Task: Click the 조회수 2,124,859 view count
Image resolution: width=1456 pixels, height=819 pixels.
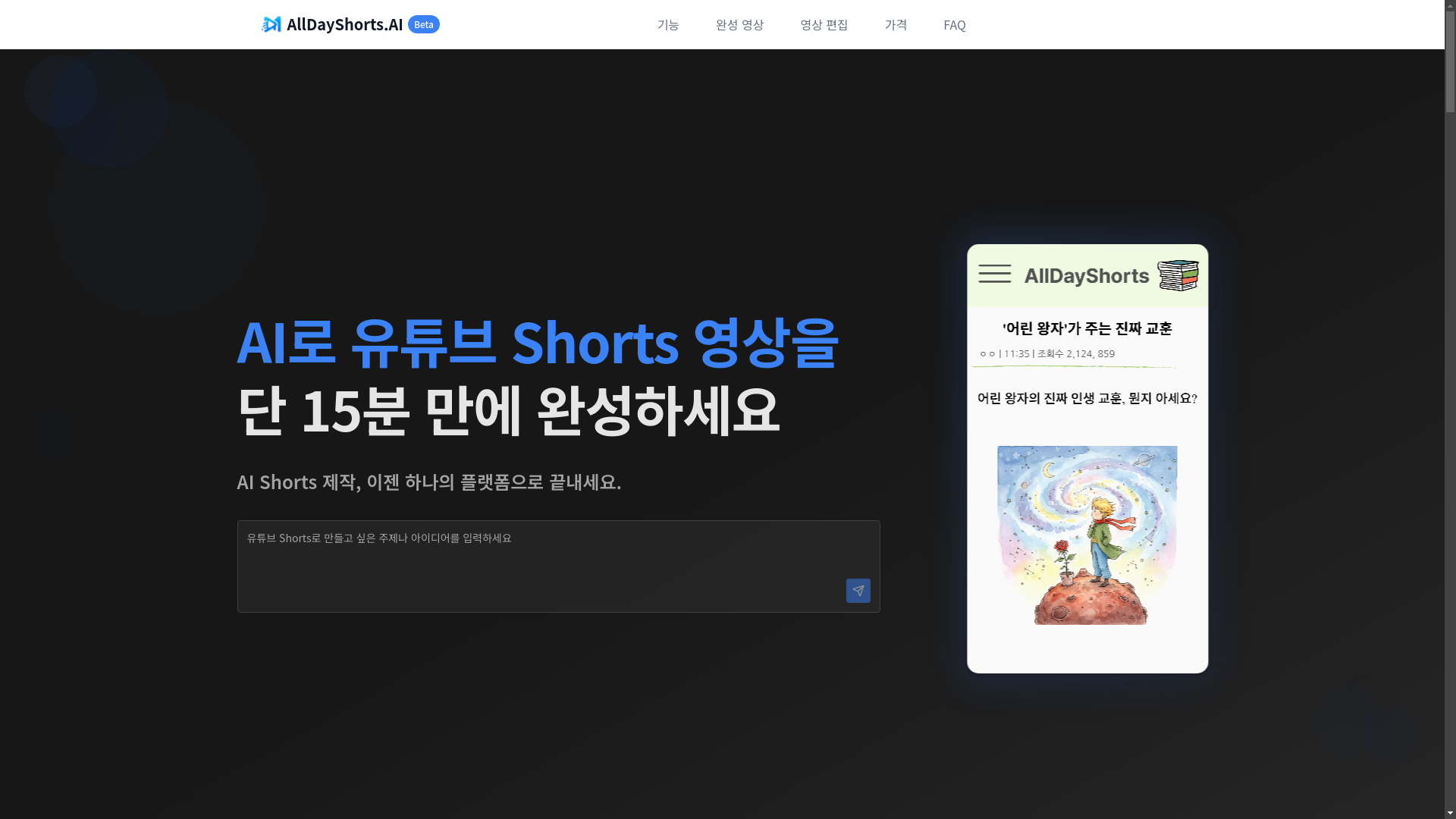Action: coord(1075,353)
